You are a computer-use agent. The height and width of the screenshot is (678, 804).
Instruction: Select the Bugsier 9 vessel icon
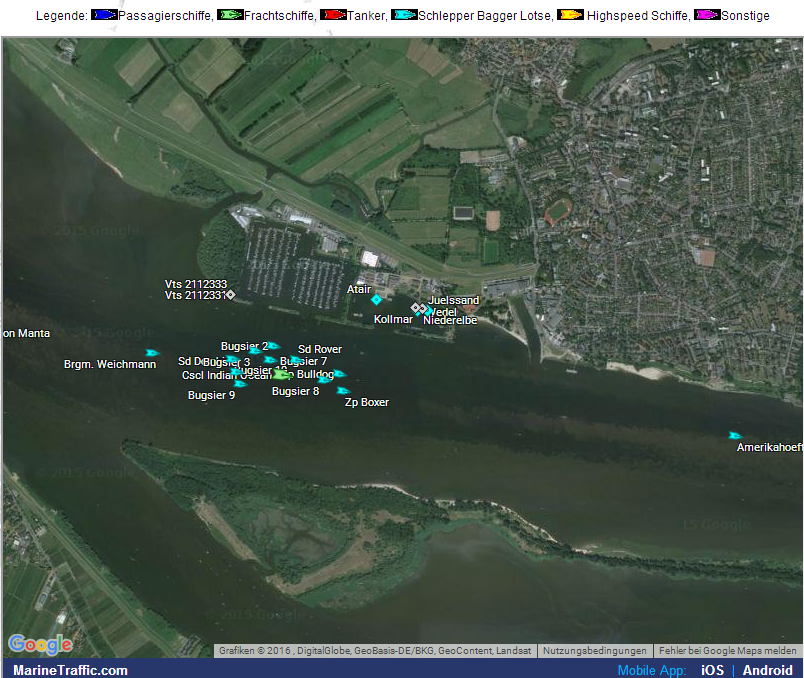[x=239, y=384]
